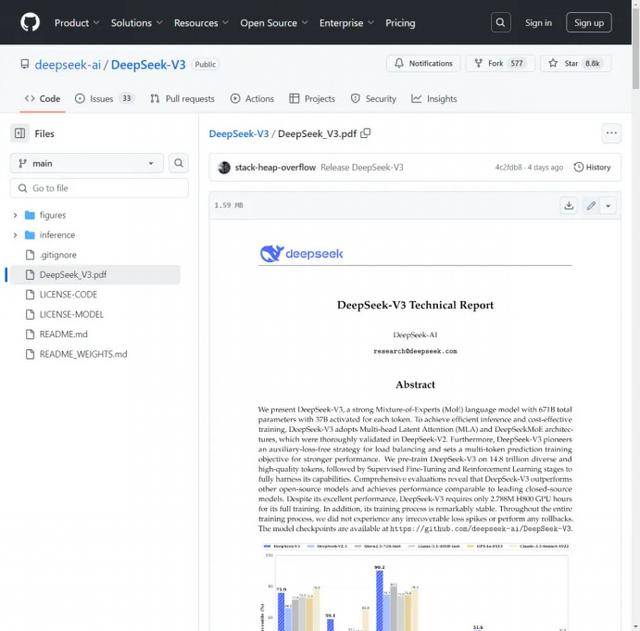Fork the repository
The width and height of the screenshot is (640, 631).
(500, 63)
